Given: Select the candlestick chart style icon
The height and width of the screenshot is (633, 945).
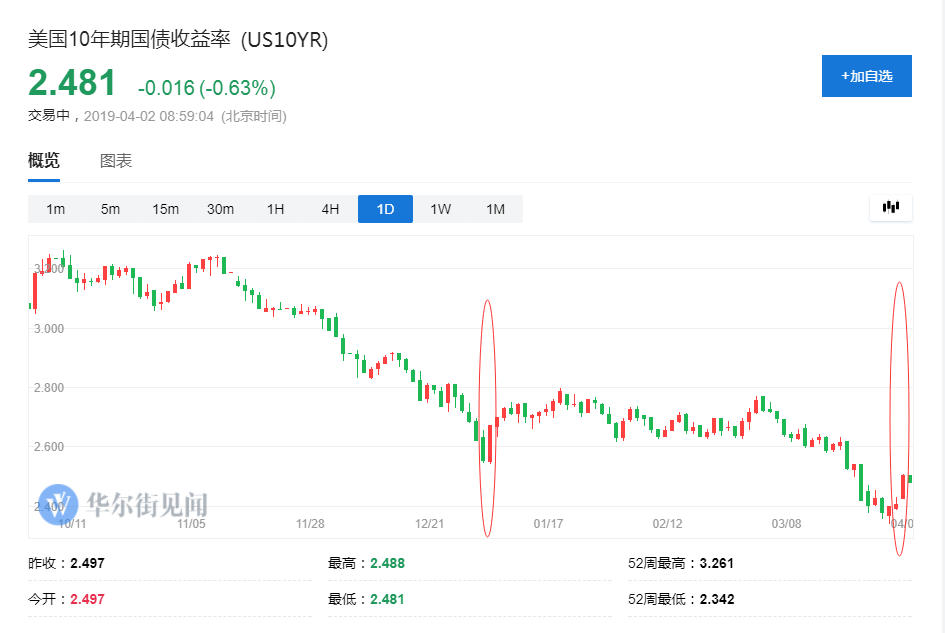Looking at the screenshot, I should [890, 208].
